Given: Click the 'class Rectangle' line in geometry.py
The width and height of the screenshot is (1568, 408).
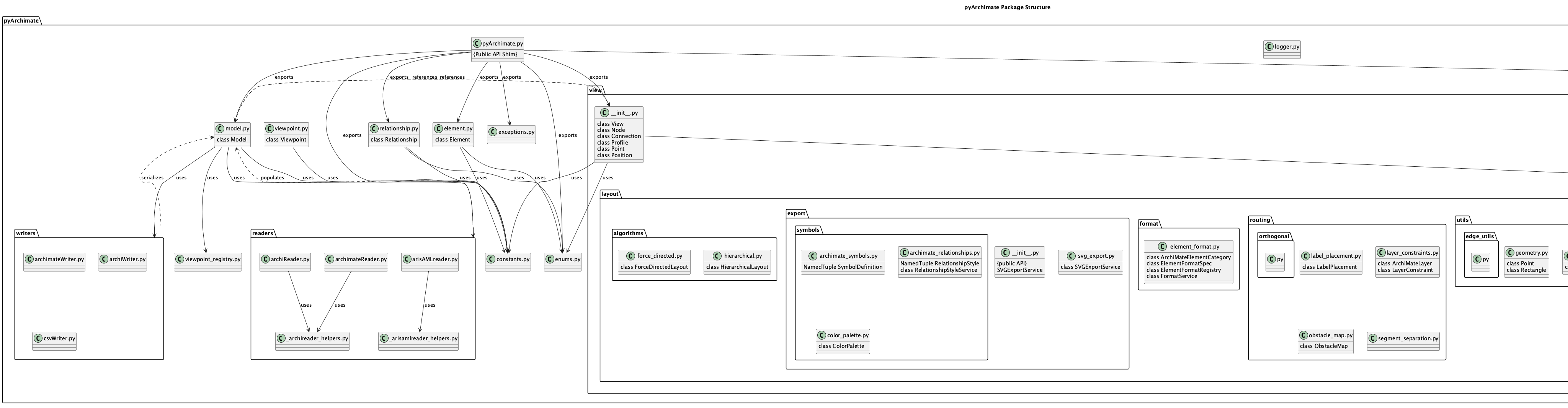Looking at the screenshot, I should (x=1526, y=270).
